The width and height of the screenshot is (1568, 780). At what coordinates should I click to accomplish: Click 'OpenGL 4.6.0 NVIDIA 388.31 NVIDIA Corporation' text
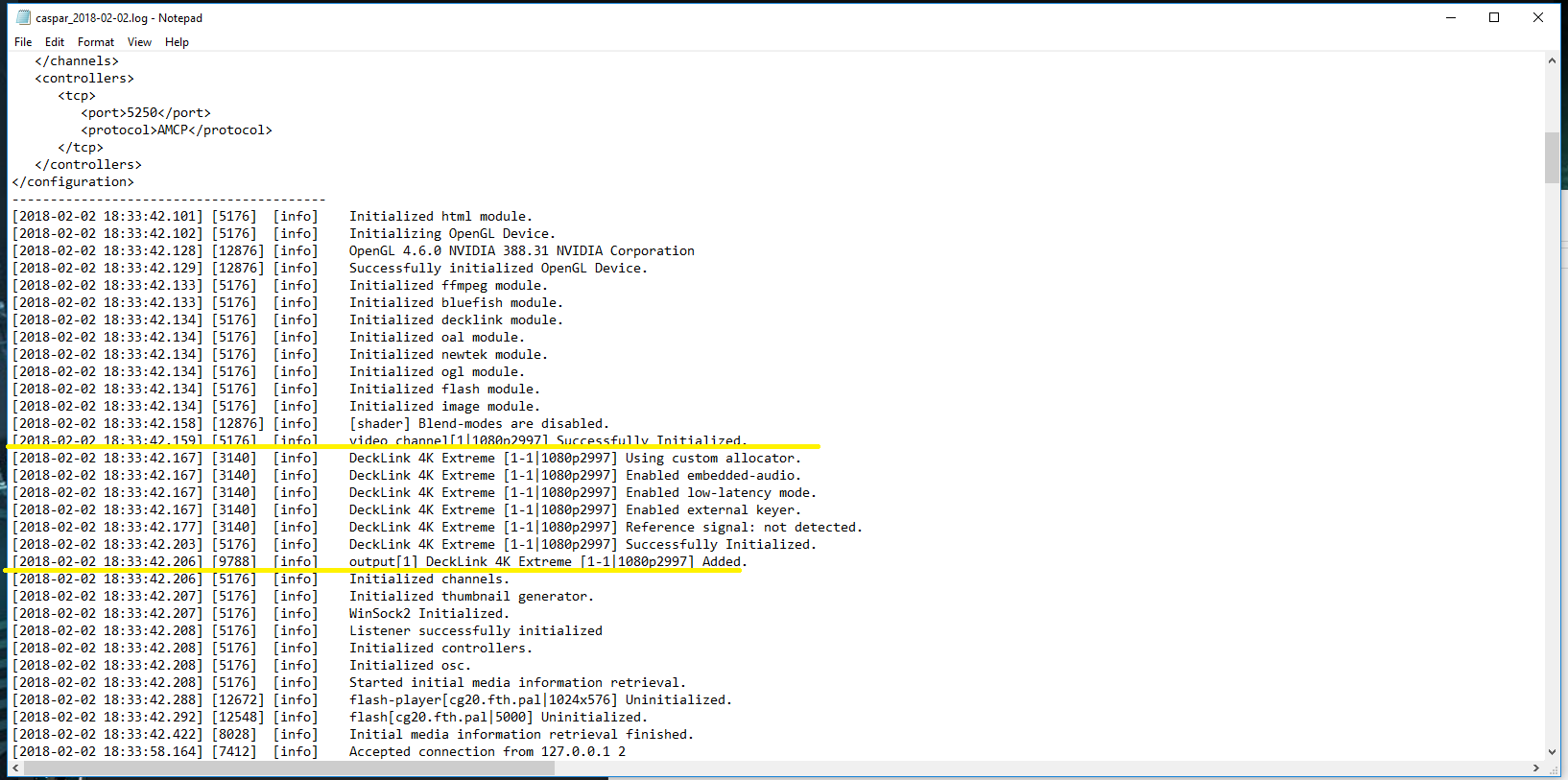522,251
